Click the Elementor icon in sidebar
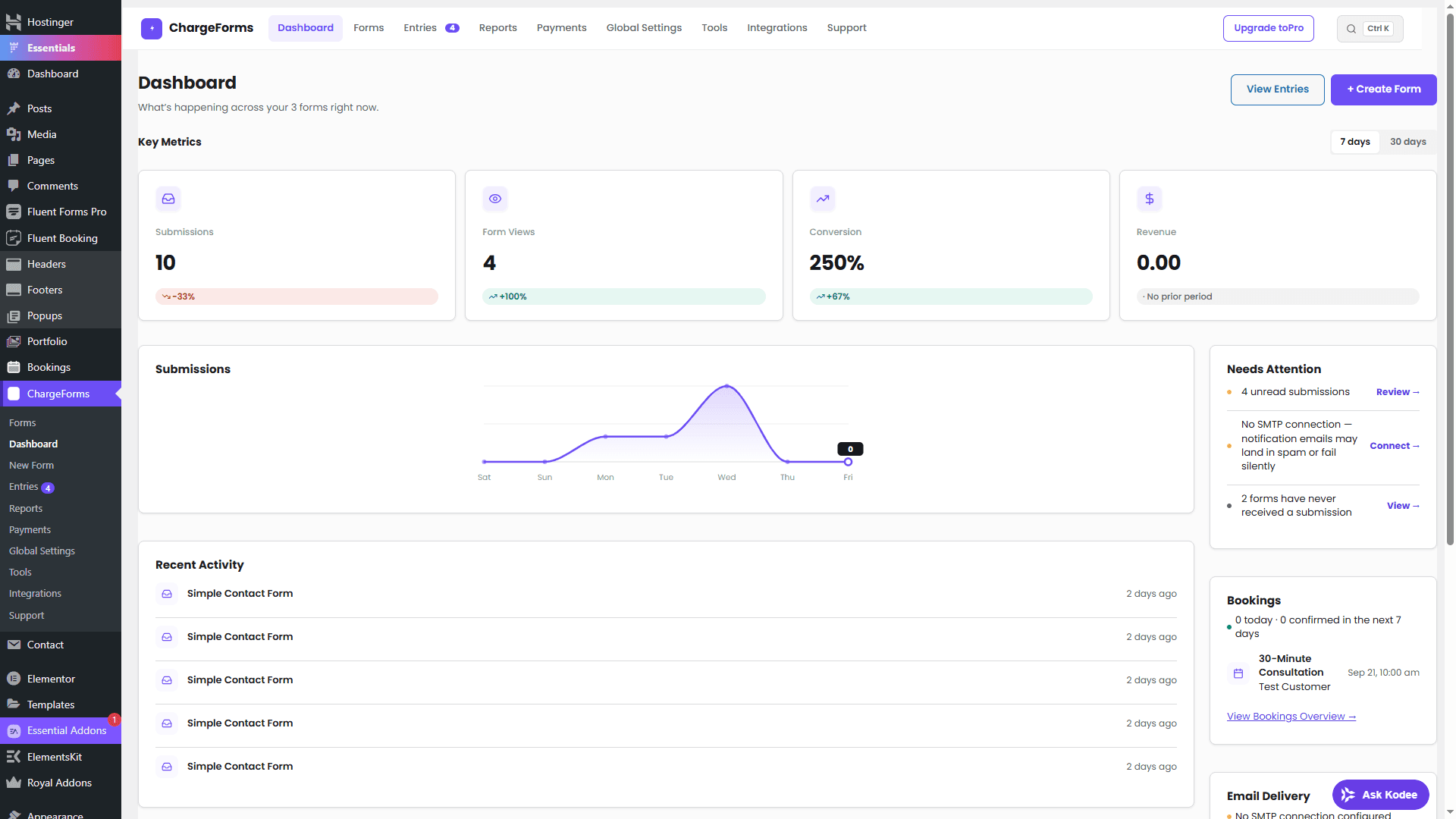 click(x=14, y=679)
